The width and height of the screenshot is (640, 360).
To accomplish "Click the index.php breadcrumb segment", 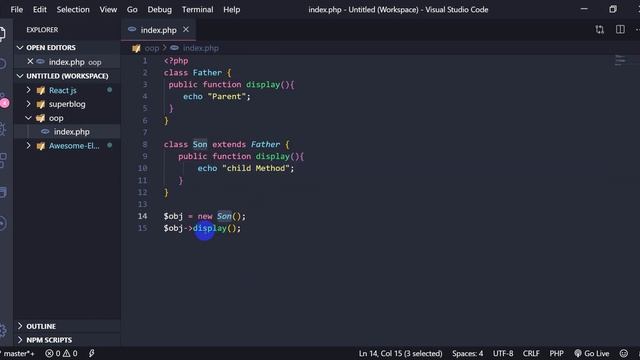I will point(200,48).
